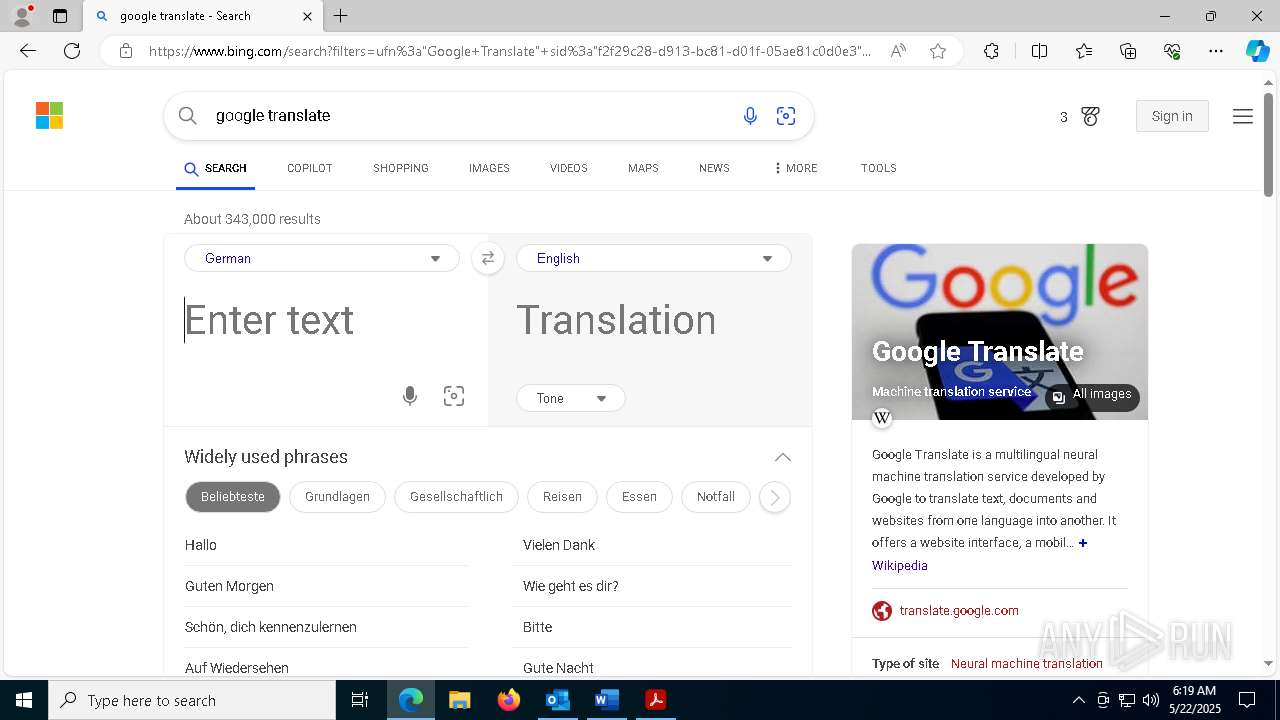The height and width of the screenshot is (720, 1280).
Task: Open English target language dropdown
Action: tap(654, 258)
